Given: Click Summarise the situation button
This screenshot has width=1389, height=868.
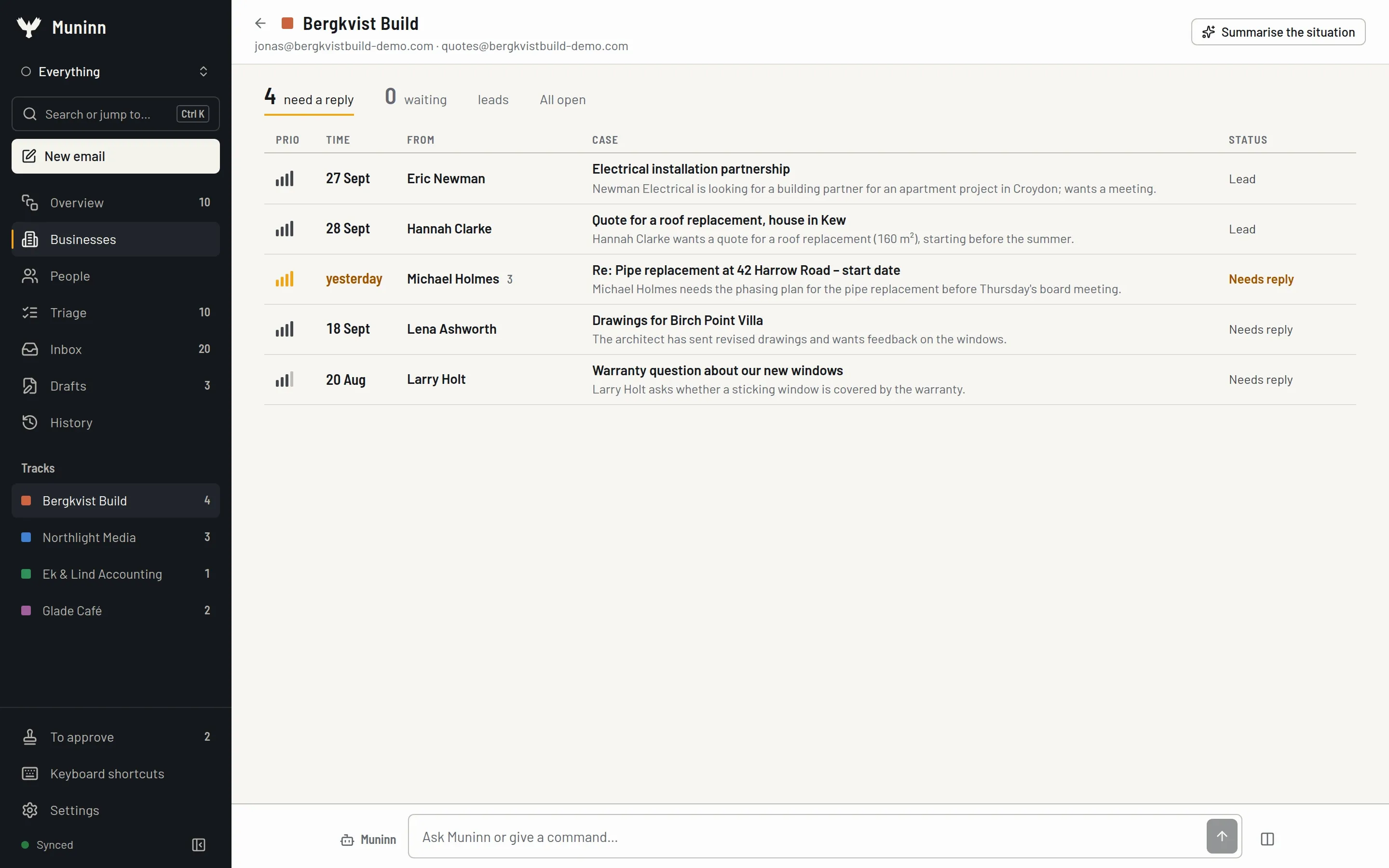Looking at the screenshot, I should tap(1278, 32).
